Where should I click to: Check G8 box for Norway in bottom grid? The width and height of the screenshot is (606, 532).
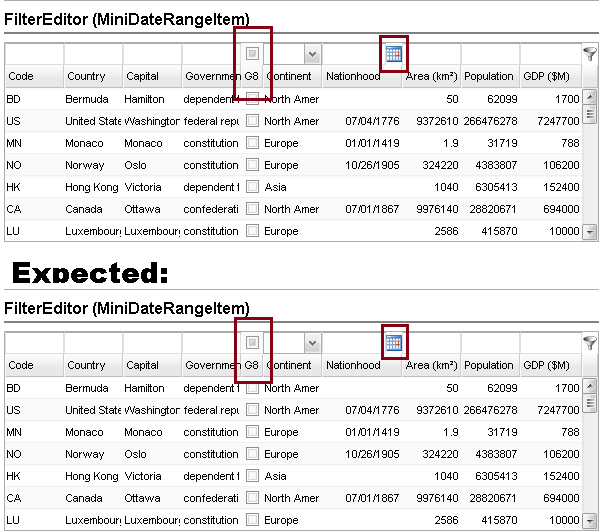tap(253, 454)
